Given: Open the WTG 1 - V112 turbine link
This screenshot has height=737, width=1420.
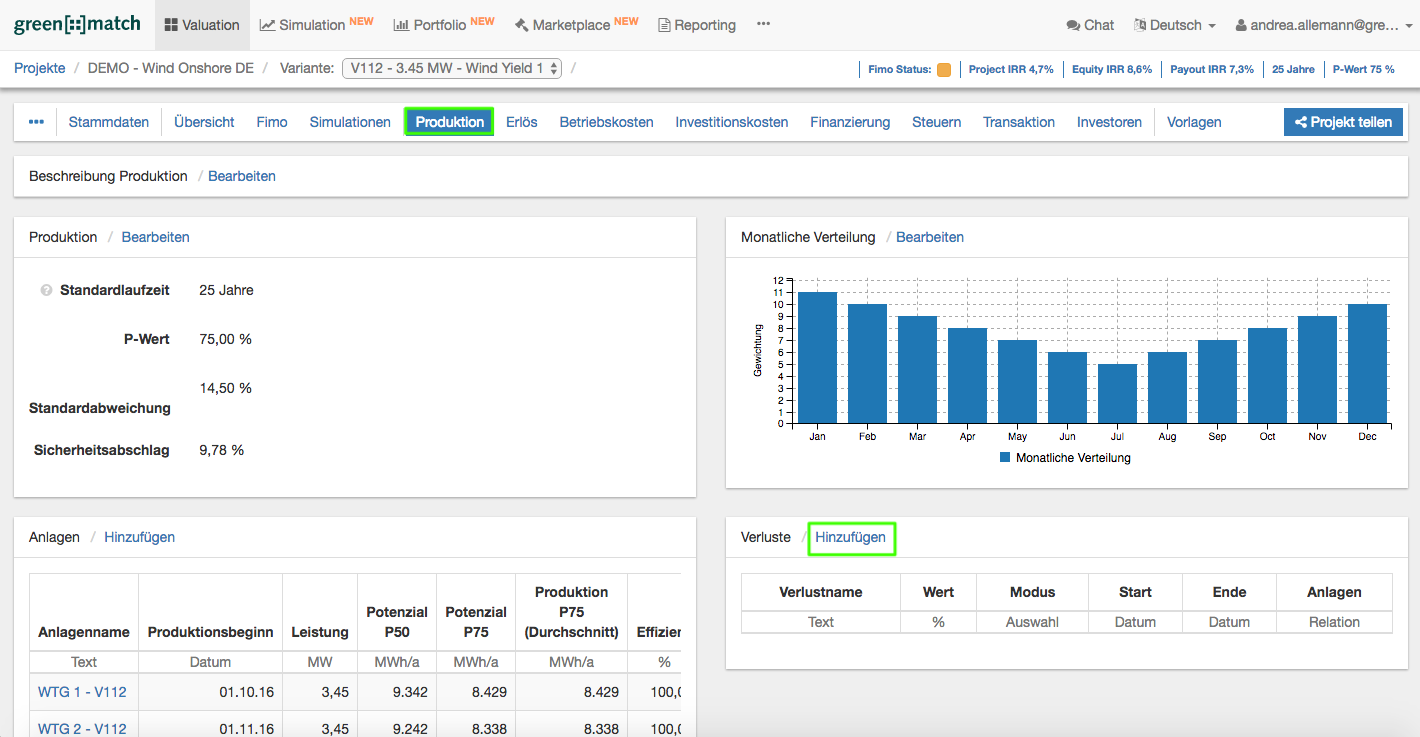Looking at the screenshot, I should coord(82,691).
